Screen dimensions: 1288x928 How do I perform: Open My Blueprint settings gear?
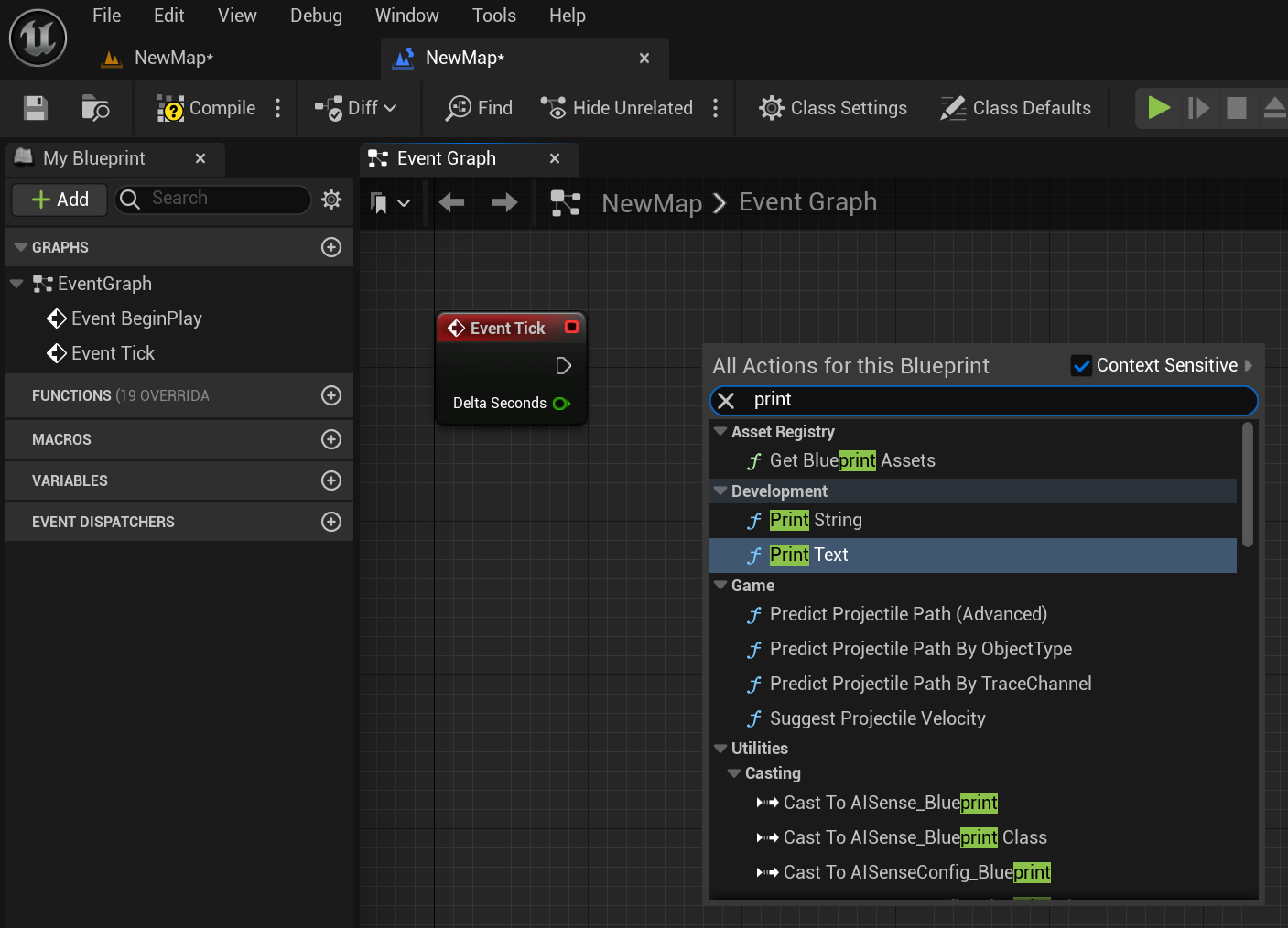point(331,200)
